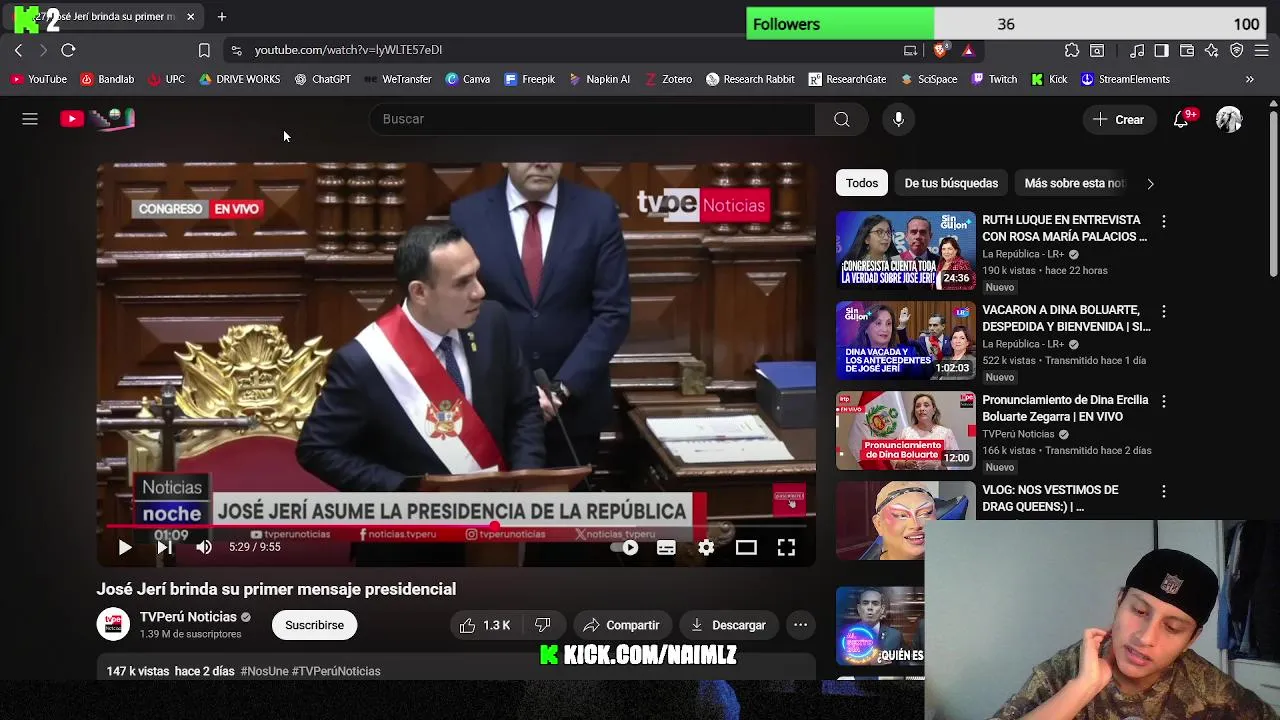Click the #NosUne hashtag
Screen dimensions: 1280x720
click(x=264, y=671)
